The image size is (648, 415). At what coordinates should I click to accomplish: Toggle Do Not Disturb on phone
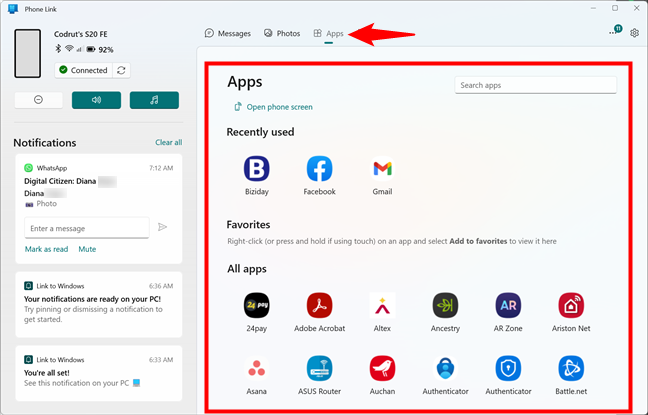(x=38, y=100)
